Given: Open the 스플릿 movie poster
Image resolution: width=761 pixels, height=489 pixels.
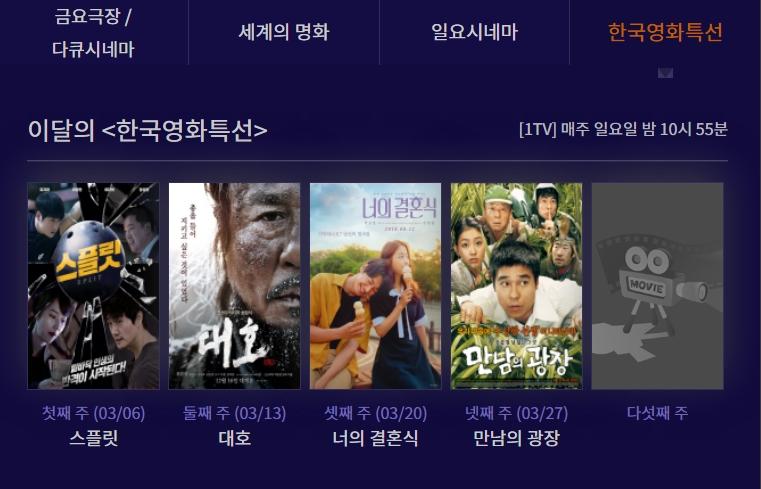Looking at the screenshot, I should (x=93, y=286).
